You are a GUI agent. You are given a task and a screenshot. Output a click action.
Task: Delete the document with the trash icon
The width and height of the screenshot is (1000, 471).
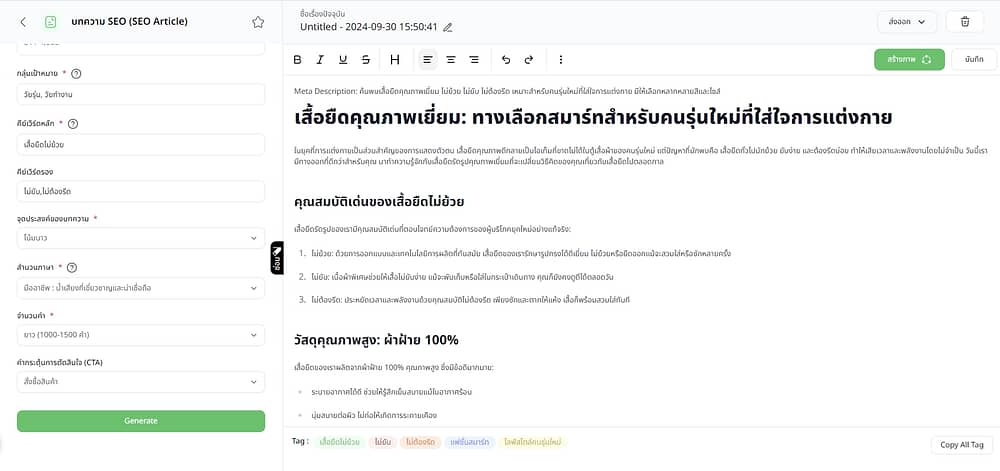964,21
